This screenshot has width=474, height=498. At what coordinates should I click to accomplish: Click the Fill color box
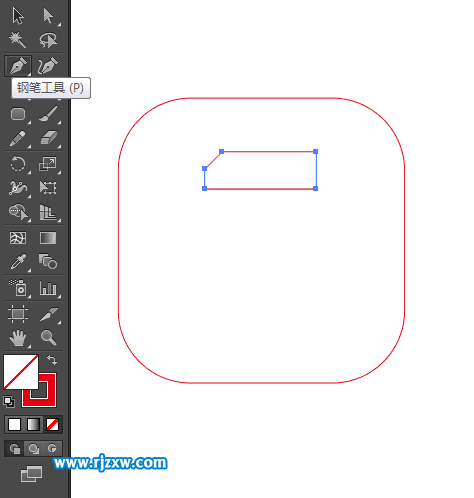21,372
